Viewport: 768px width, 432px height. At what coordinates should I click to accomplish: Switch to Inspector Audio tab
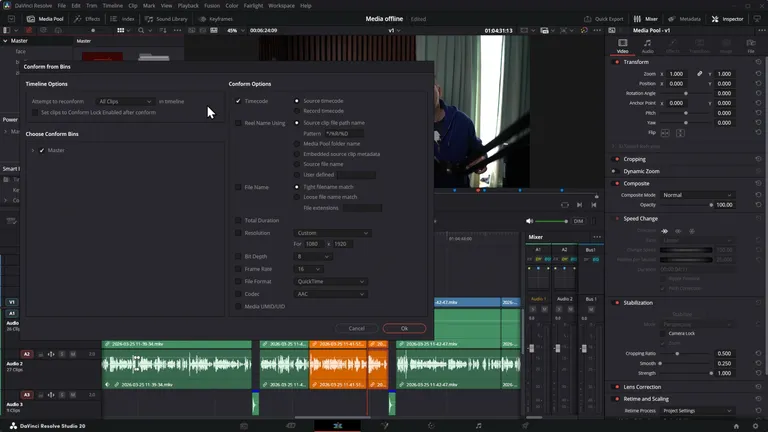click(648, 46)
